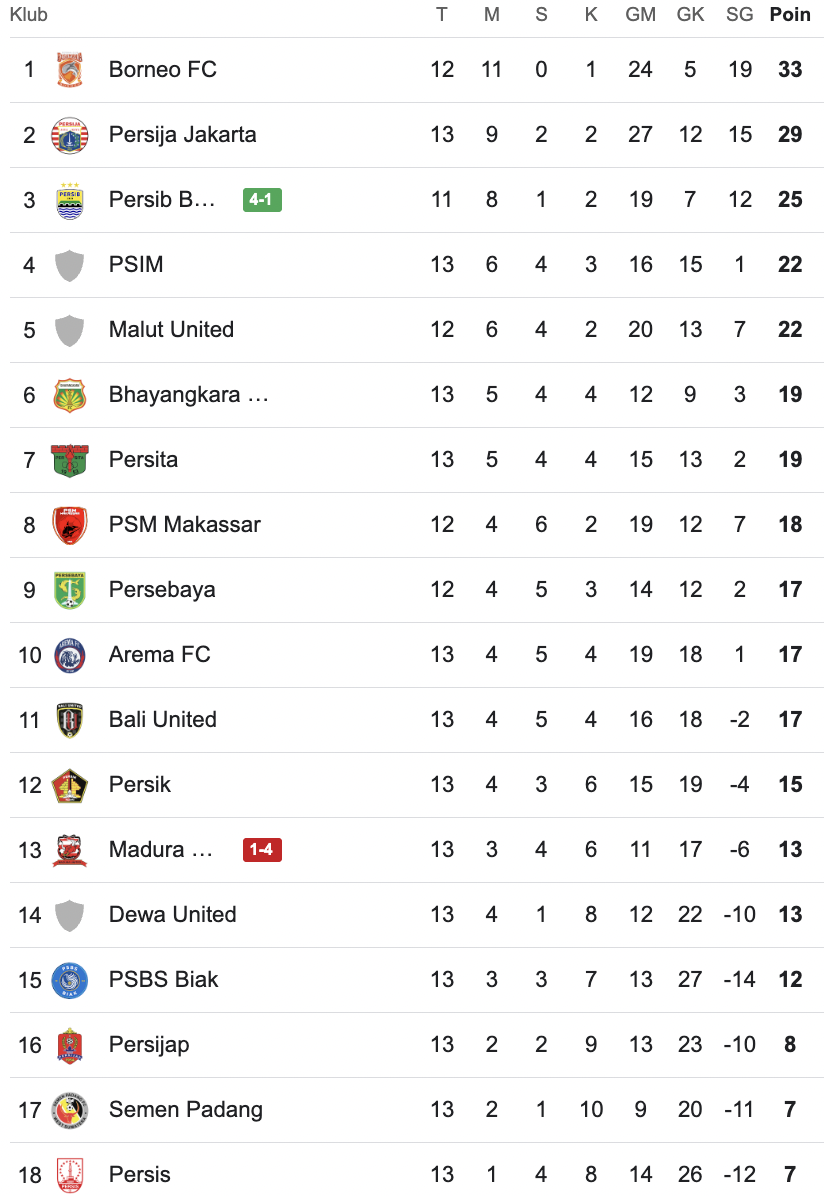
Task: Click the Persis team row name
Action: (x=140, y=1175)
